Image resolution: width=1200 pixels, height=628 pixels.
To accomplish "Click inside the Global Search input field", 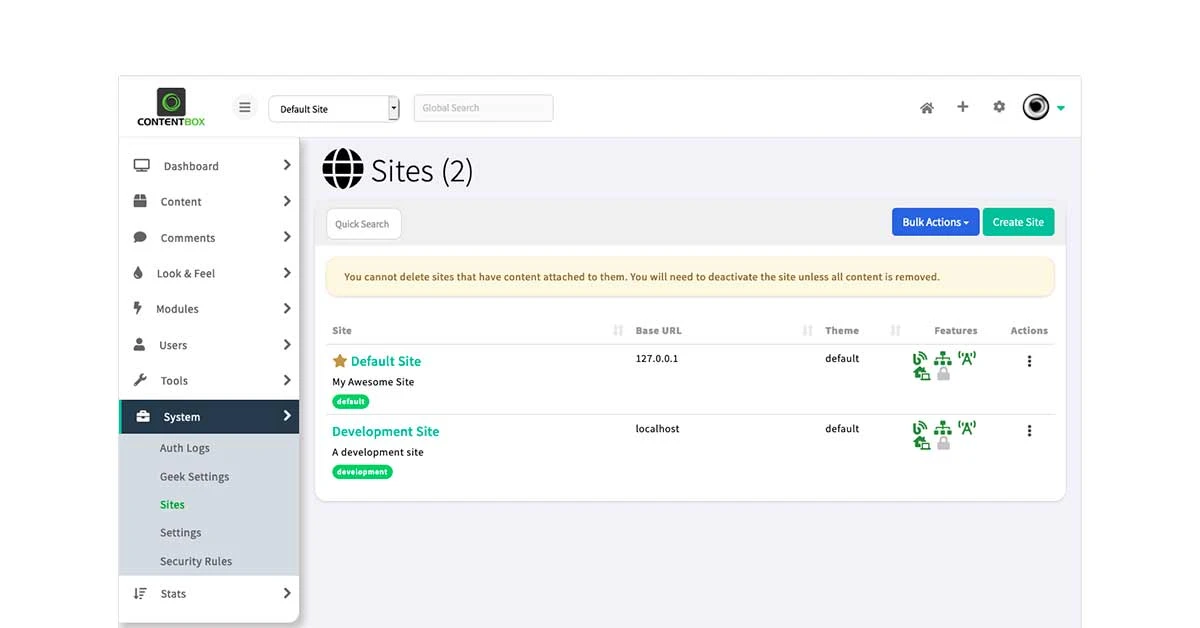I will pos(483,107).
